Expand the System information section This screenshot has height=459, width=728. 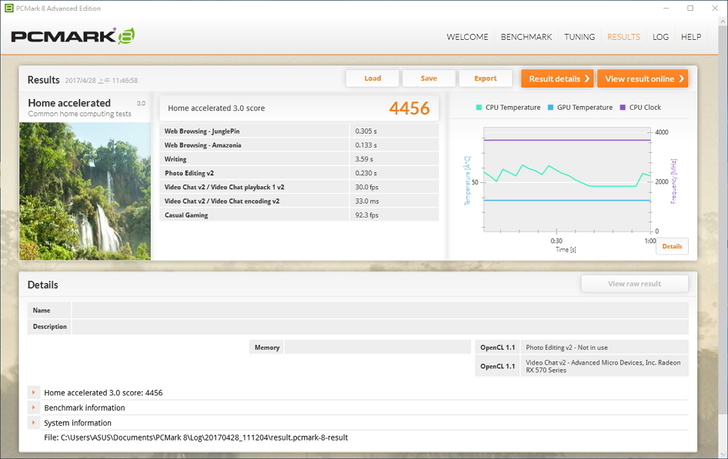34,423
